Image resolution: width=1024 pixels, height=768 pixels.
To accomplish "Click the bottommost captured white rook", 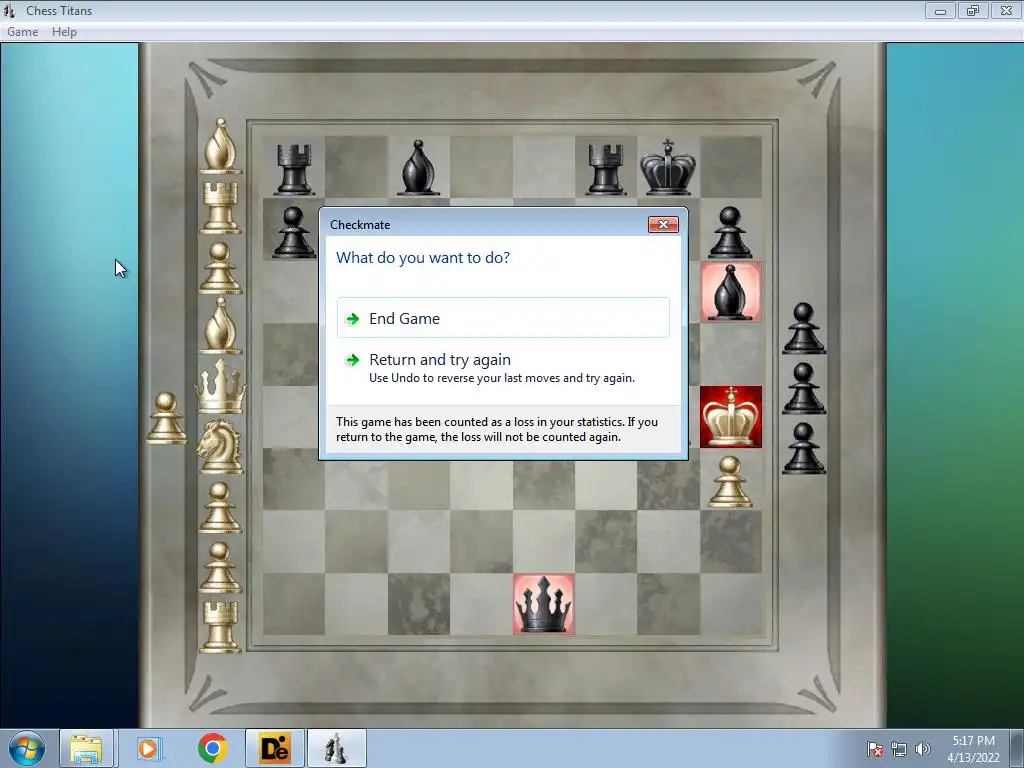I will [220, 627].
